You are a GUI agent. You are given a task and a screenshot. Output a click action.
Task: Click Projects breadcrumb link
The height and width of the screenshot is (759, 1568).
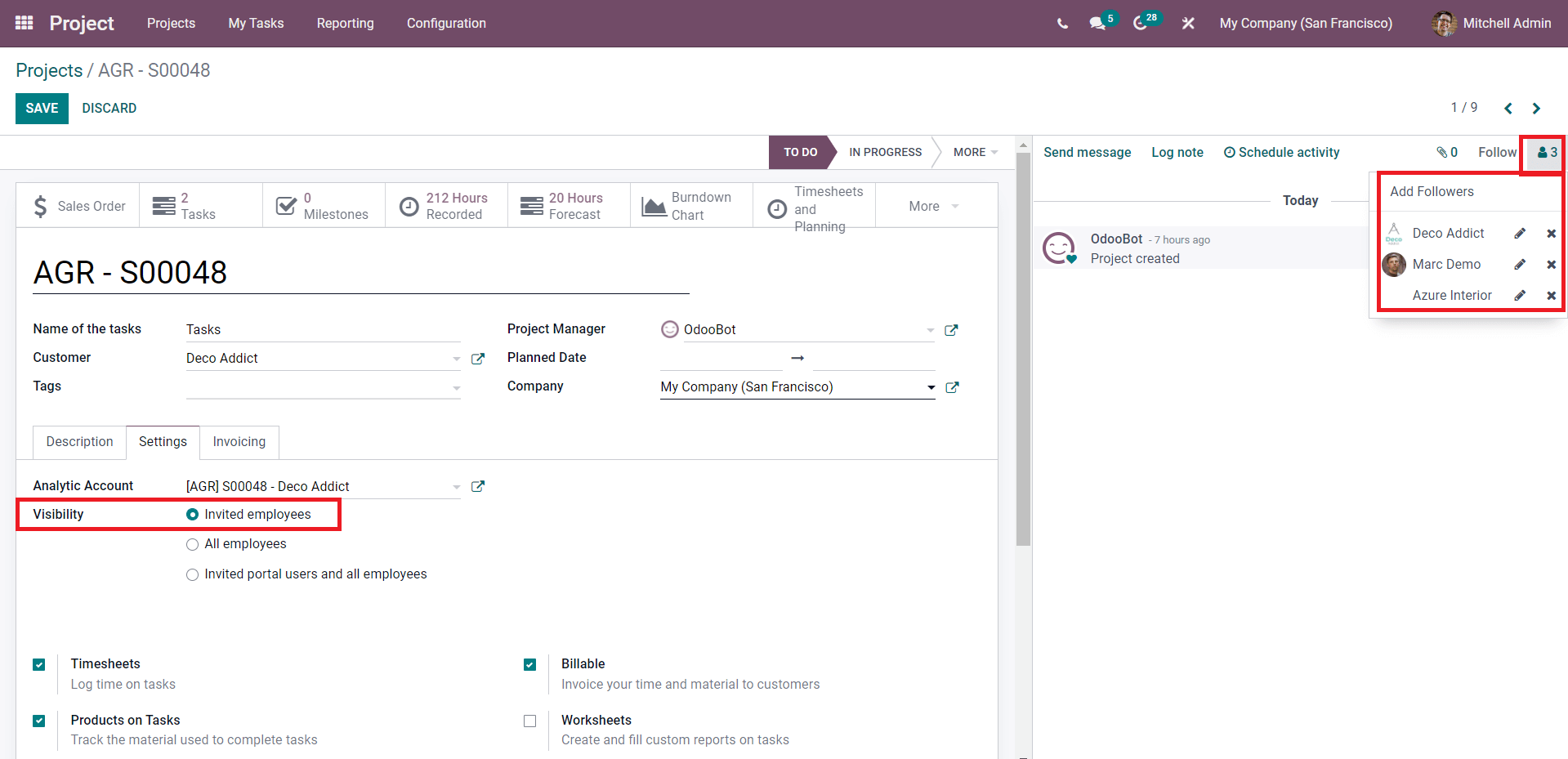point(49,71)
